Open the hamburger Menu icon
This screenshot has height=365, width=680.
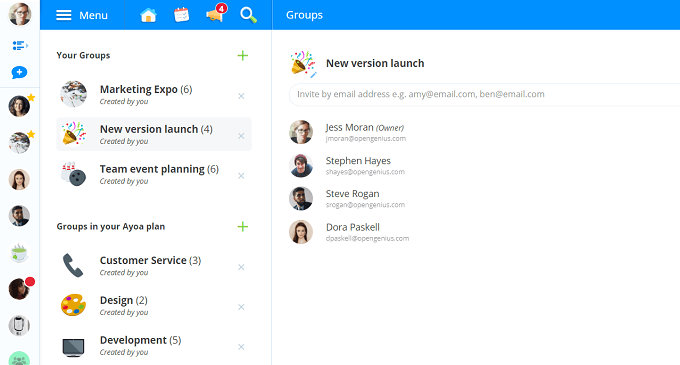click(63, 15)
